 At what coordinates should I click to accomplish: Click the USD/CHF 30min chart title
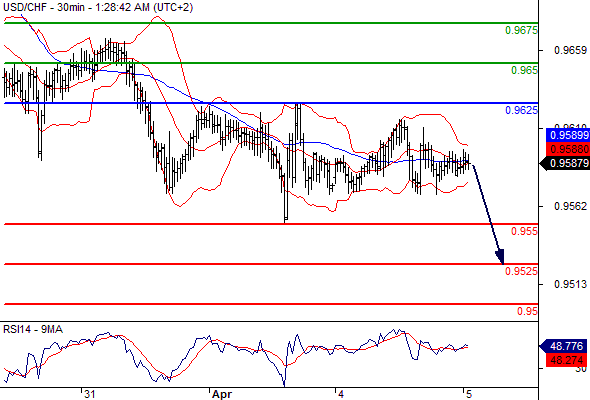pyautogui.click(x=98, y=7)
